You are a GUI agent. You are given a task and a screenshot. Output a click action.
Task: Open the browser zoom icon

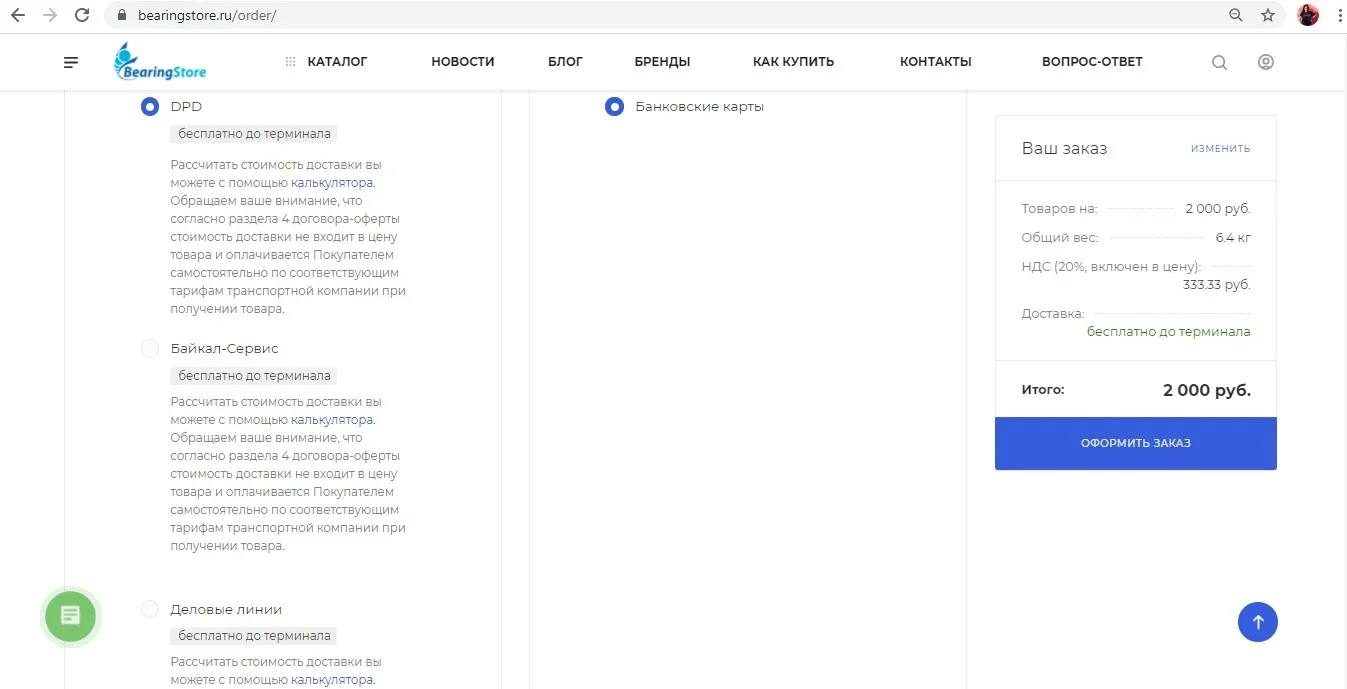pos(1236,15)
